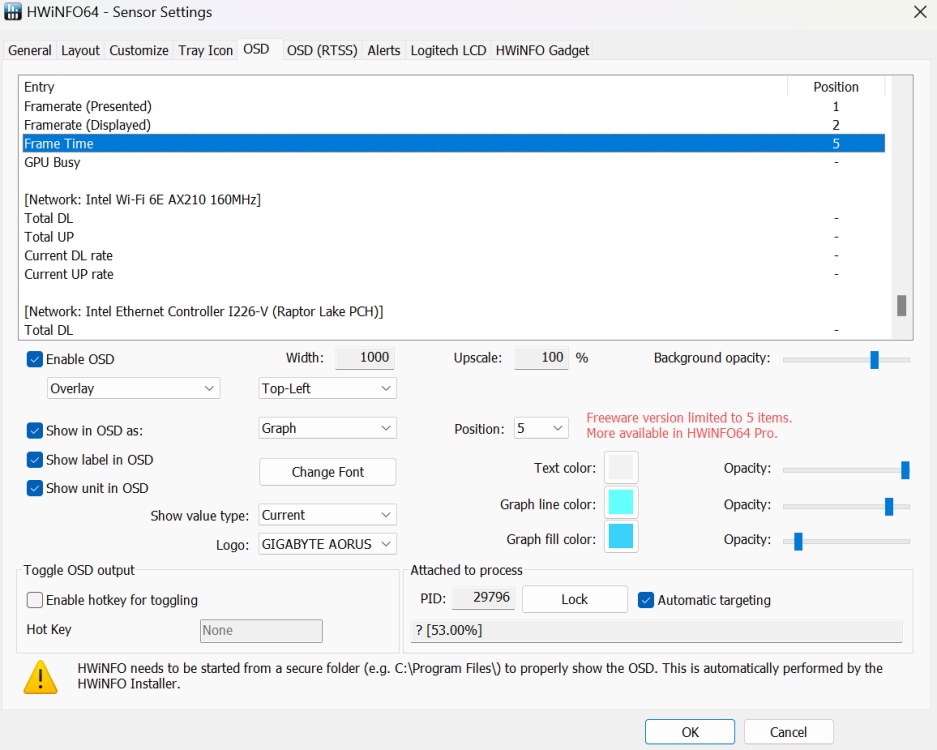Image resolution: width=937 pixels, height=750 pixels.
Task: Select the Tray Icon tab
Action: coord(205,49)
